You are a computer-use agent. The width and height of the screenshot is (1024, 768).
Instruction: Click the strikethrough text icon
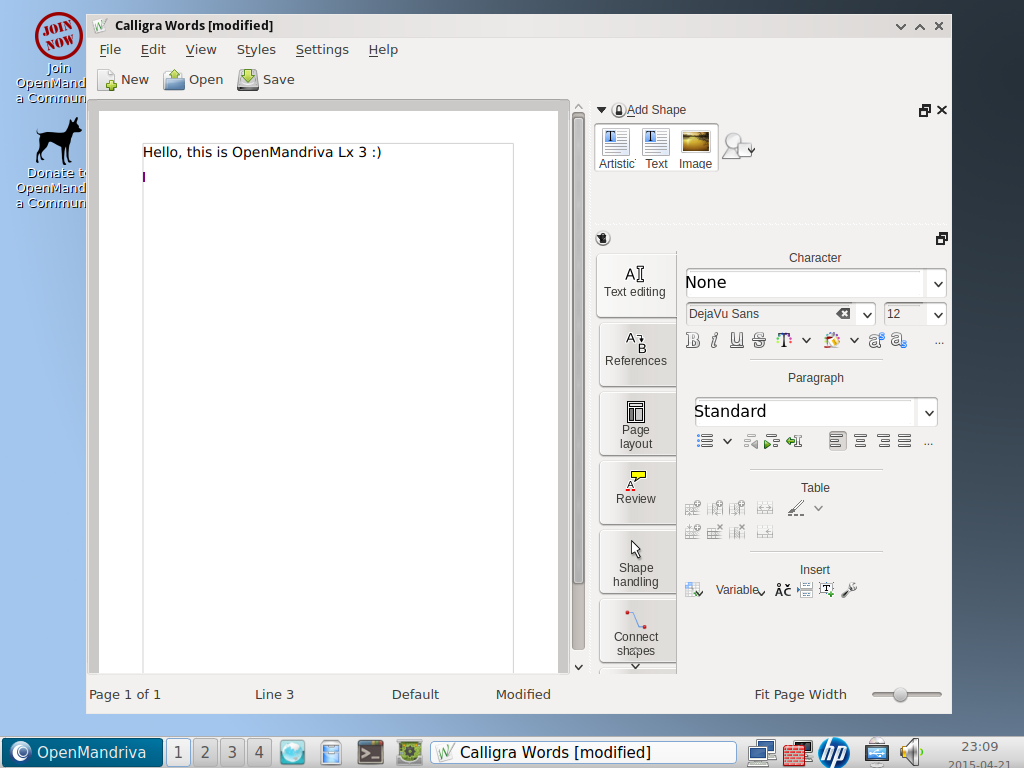coord(759,341)
